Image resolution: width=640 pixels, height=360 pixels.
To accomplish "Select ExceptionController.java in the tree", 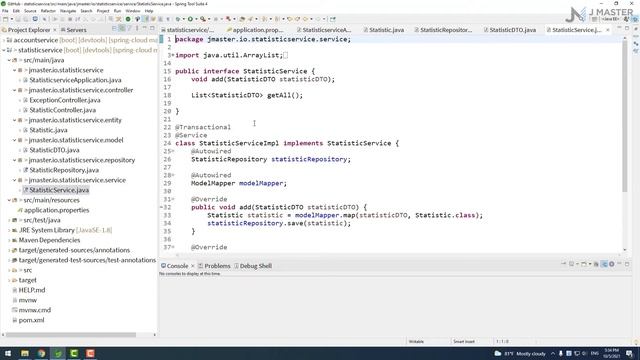I will [64, 100].
